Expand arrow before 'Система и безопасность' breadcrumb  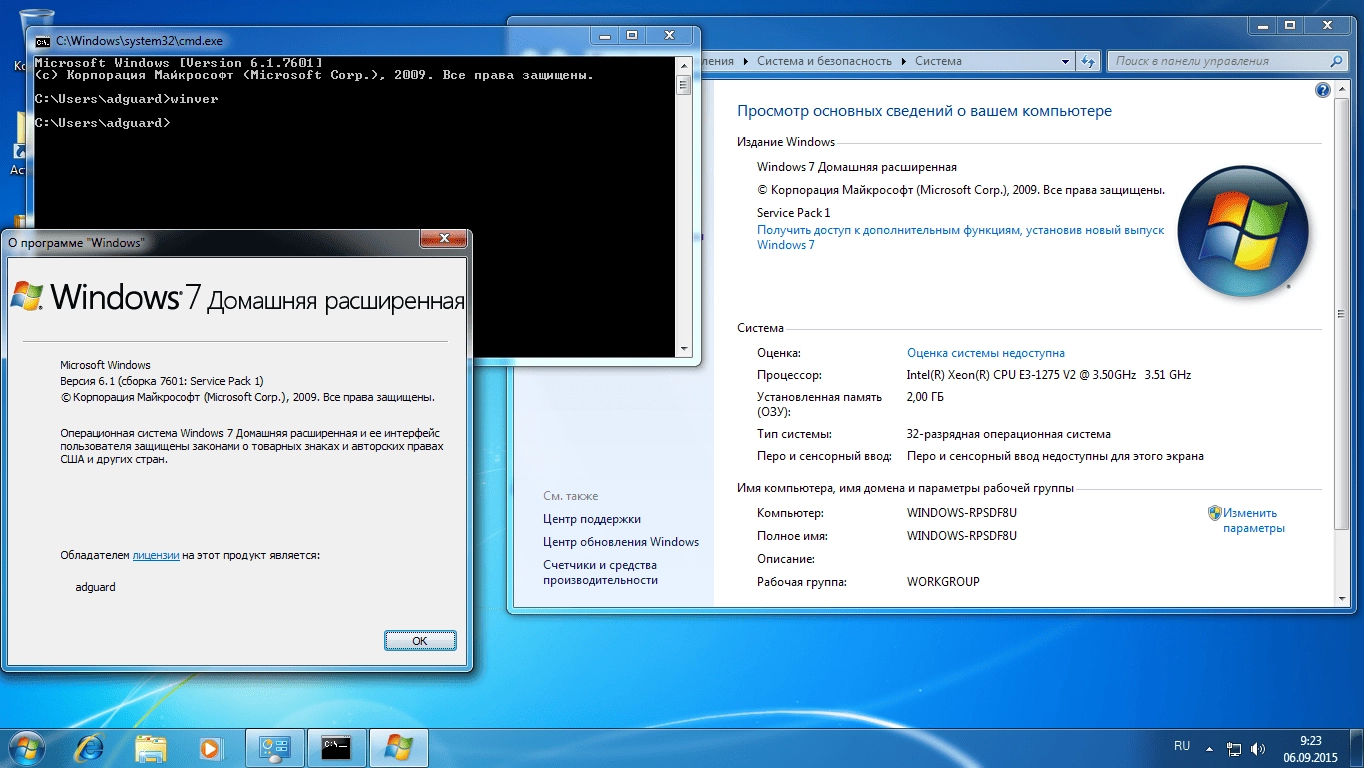(745, 61)
